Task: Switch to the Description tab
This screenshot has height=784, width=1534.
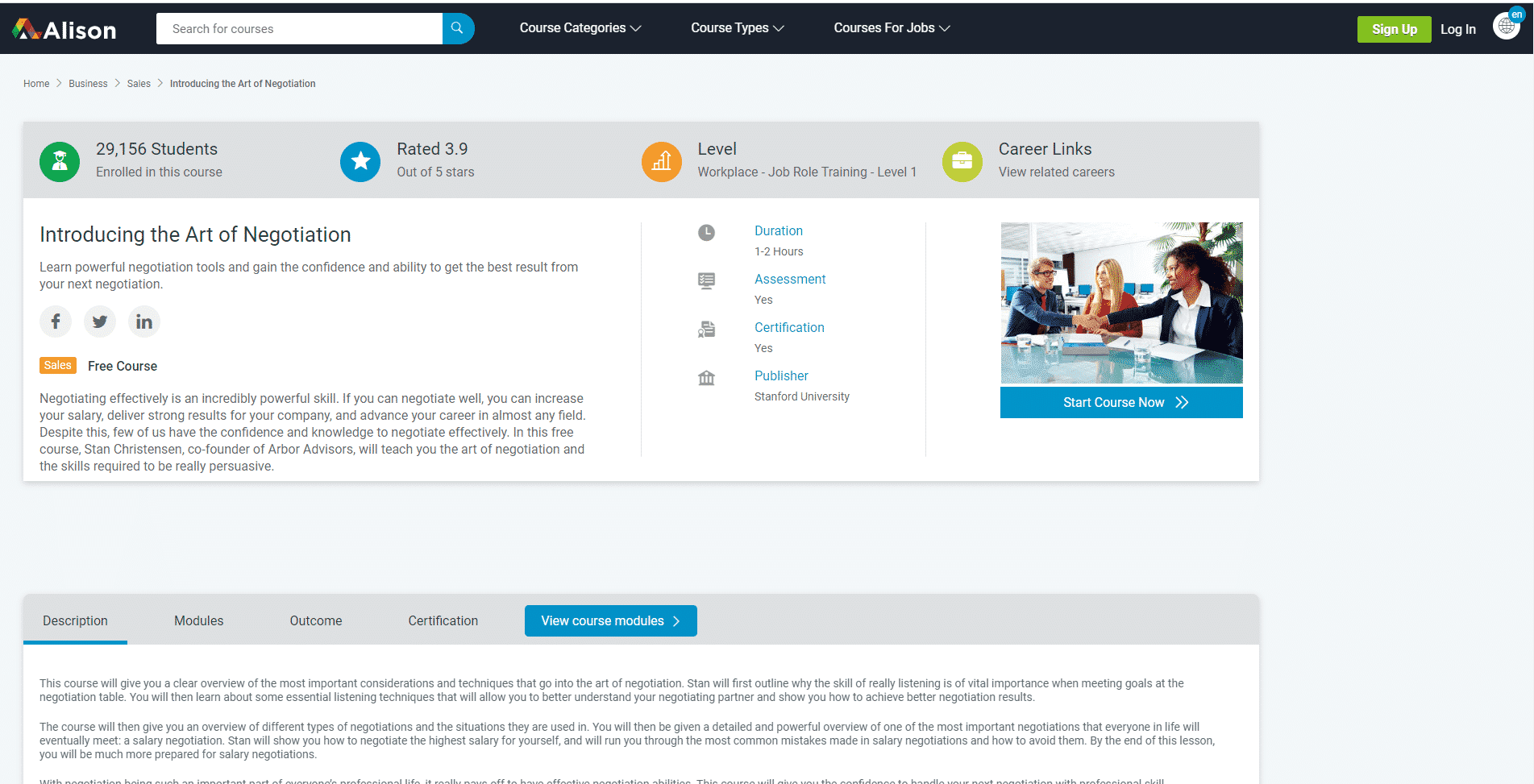Action: (75, 620)
